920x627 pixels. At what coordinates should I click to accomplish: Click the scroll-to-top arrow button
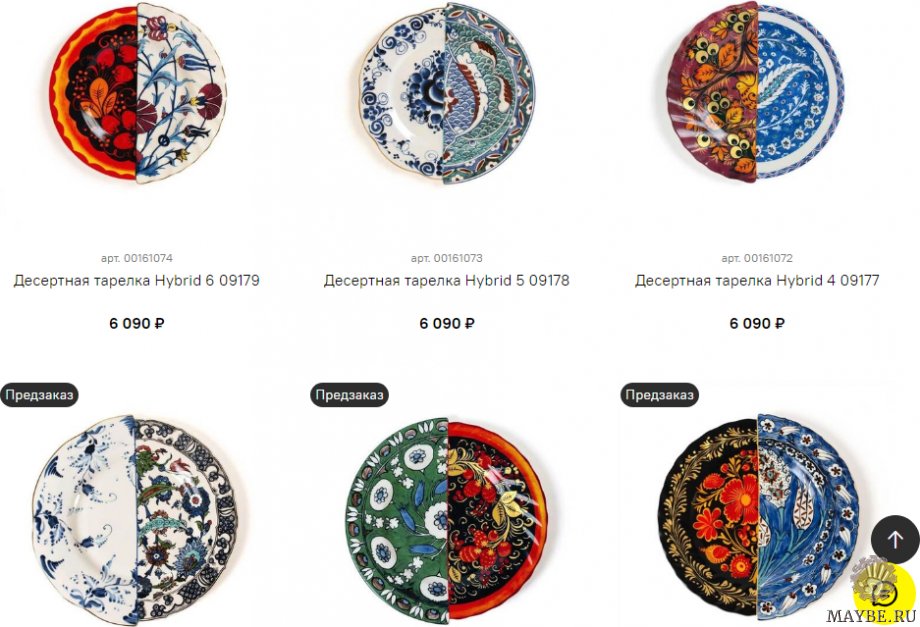tap(895, 540)
